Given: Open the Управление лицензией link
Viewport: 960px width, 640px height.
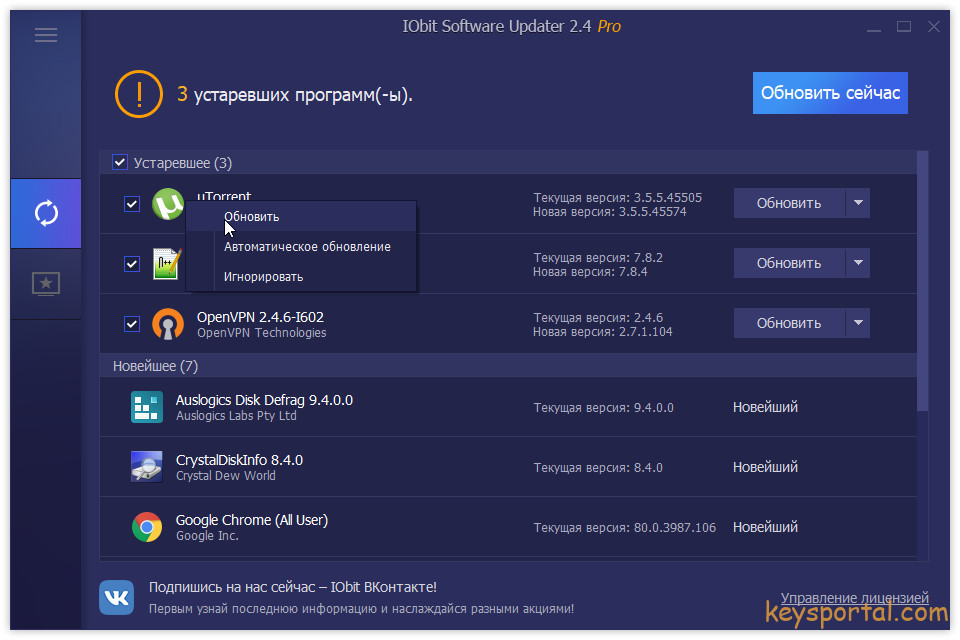Looking at the screenshot, I should [854, 598].
